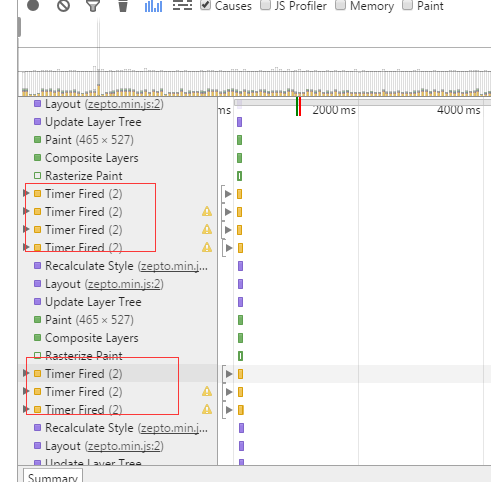Clear the timeline recording

point(63,5)
